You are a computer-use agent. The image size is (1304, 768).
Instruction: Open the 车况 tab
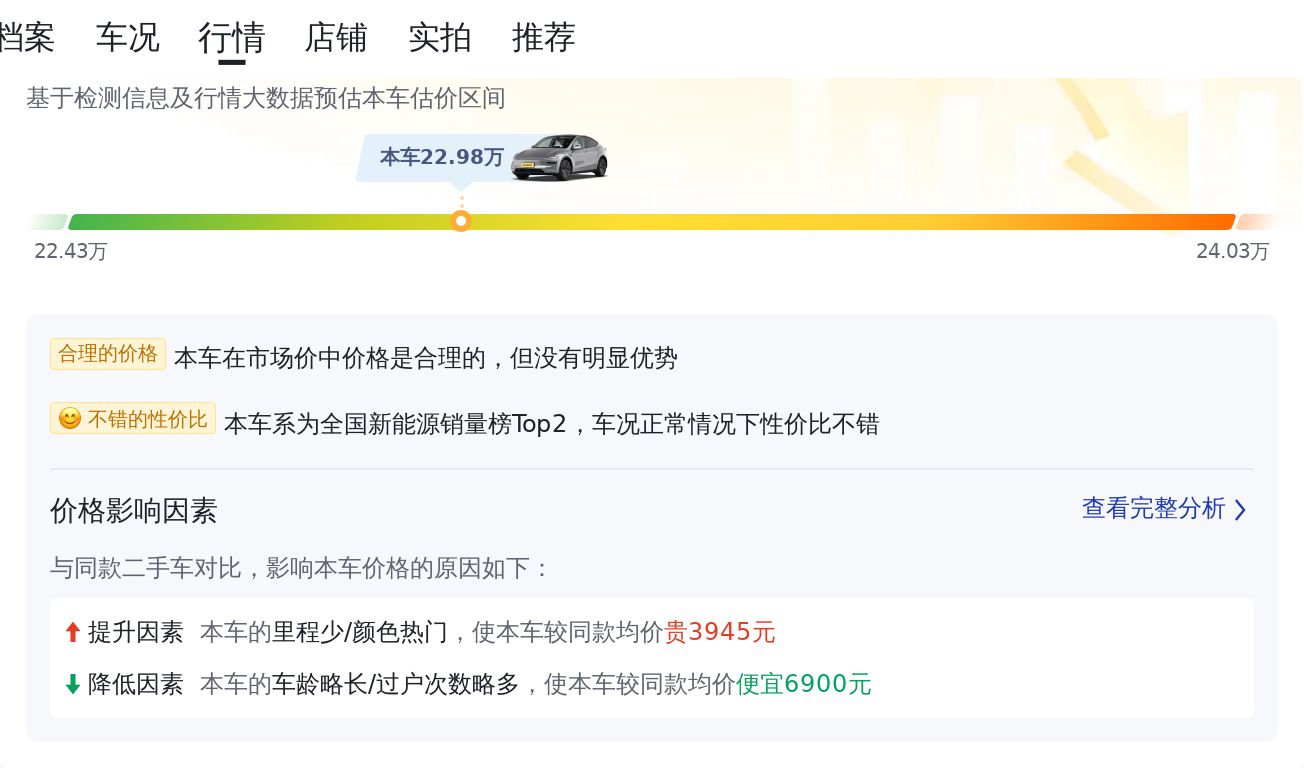click(127, 38)
